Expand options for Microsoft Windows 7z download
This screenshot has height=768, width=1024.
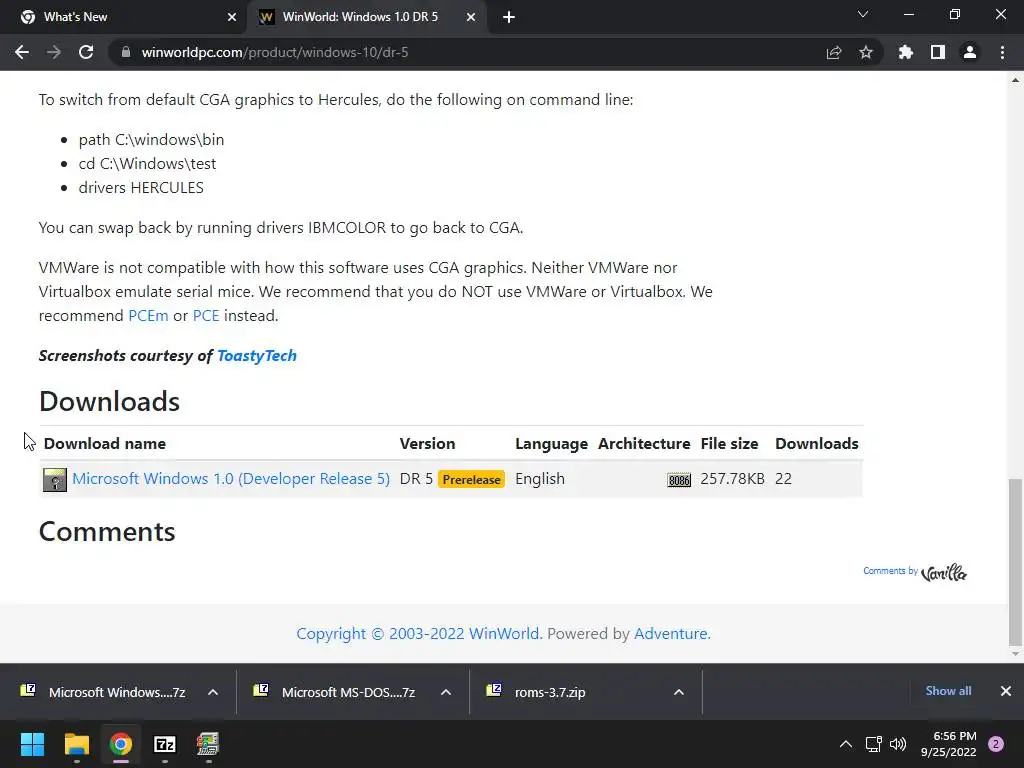tap(213, 692)
